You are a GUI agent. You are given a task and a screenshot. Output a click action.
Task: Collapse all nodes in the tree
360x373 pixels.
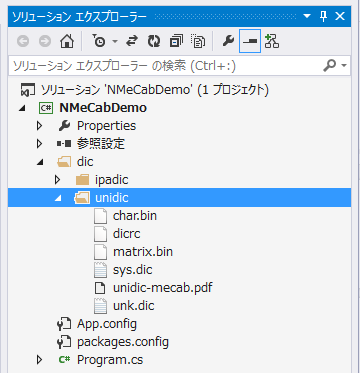[176, 41]
